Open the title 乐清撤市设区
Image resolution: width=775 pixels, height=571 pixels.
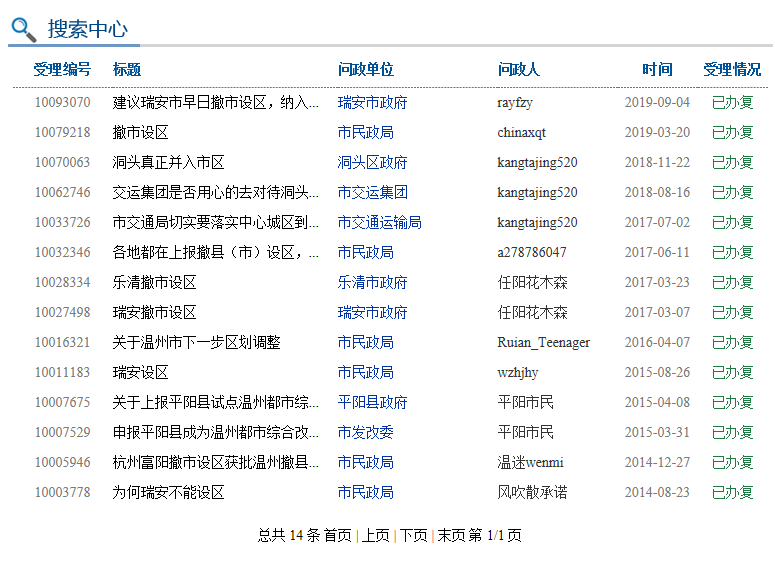pos(155,282)
